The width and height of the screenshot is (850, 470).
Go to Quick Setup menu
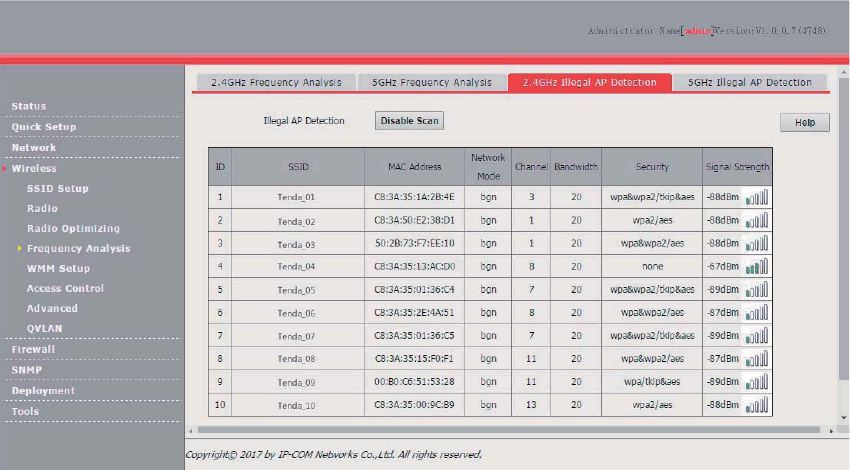[x=44, y=127]
